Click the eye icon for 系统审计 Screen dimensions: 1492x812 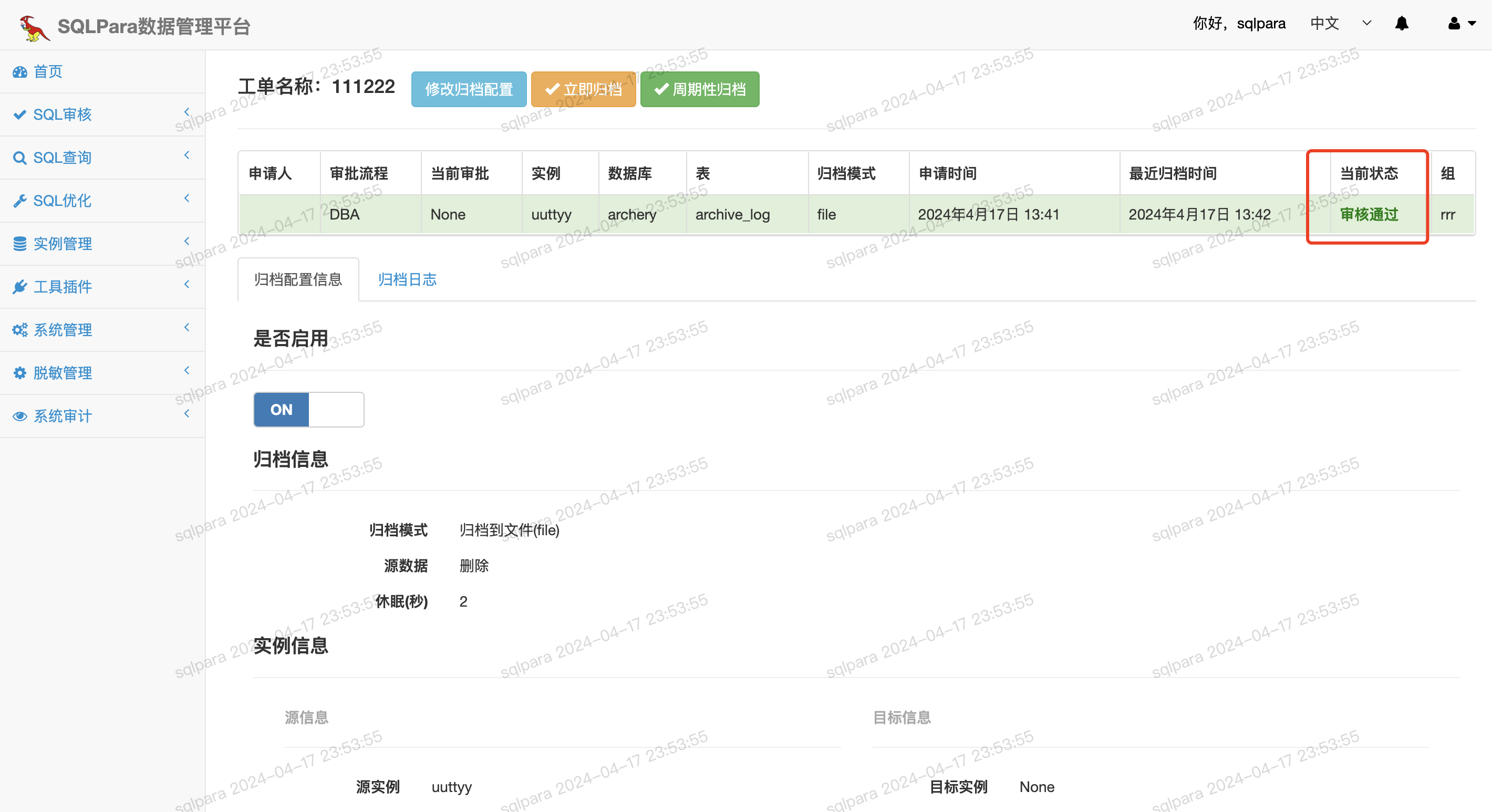tap(19, 416)
